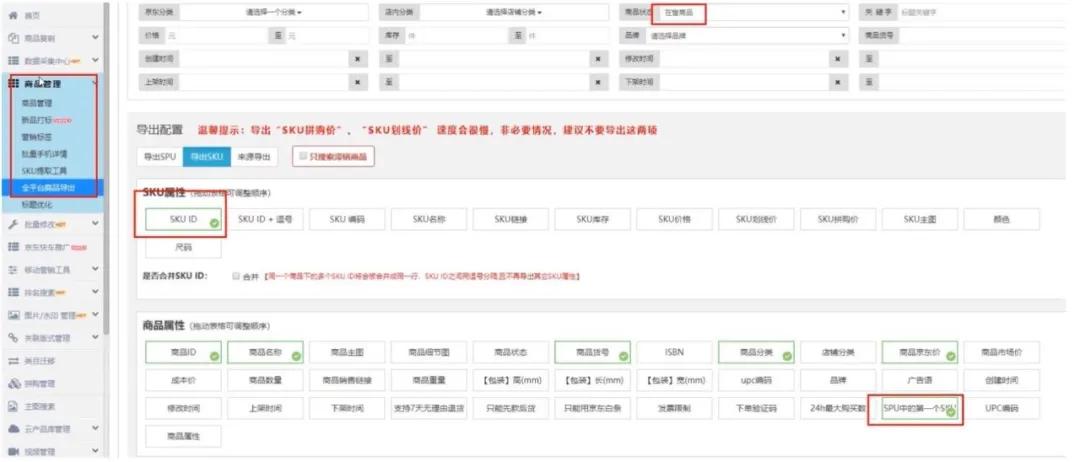Click the 批量修改 wrench icon

(x=12, y=224)
